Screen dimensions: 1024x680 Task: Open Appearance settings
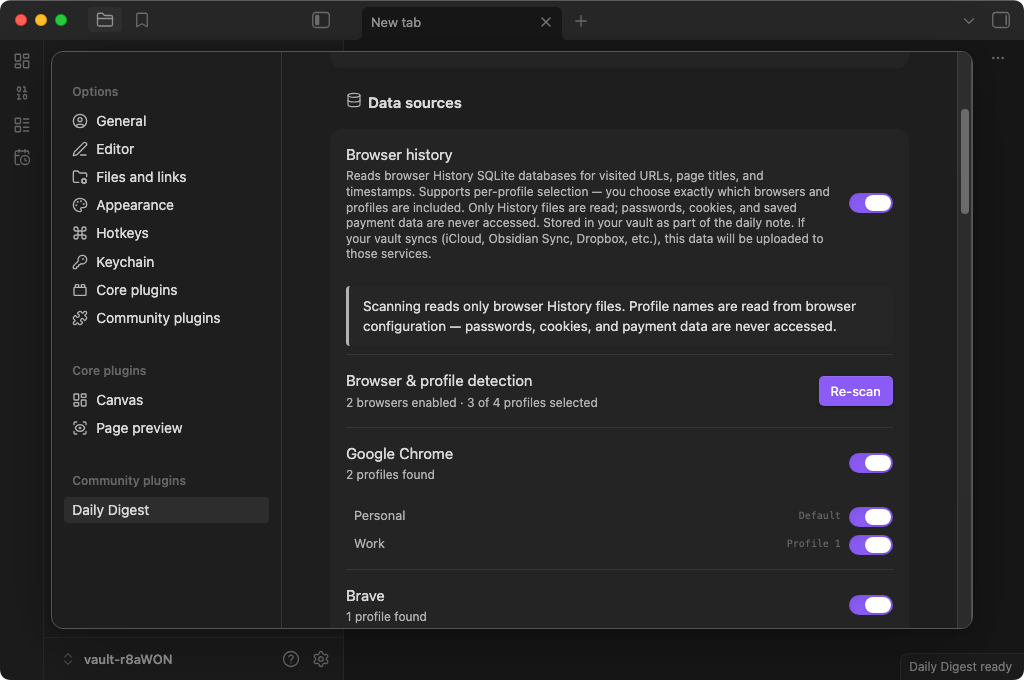pyautogui.click(x=167, y=205)
